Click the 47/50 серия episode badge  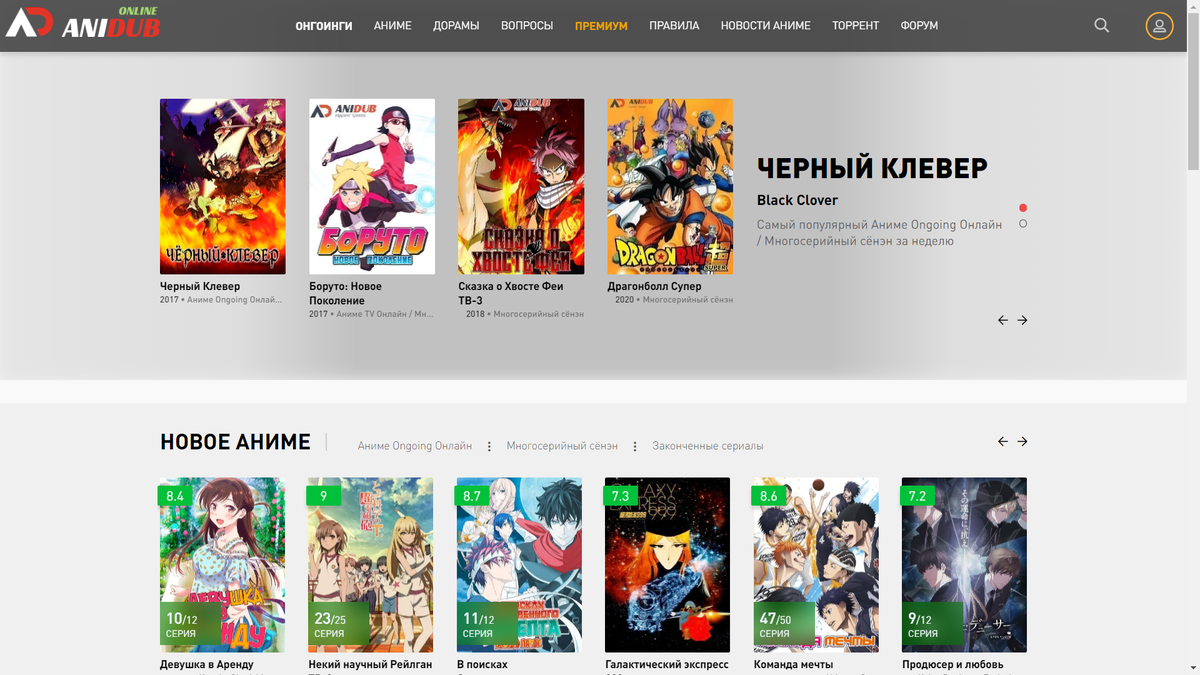pyautogui.click(x=784, y=625)
